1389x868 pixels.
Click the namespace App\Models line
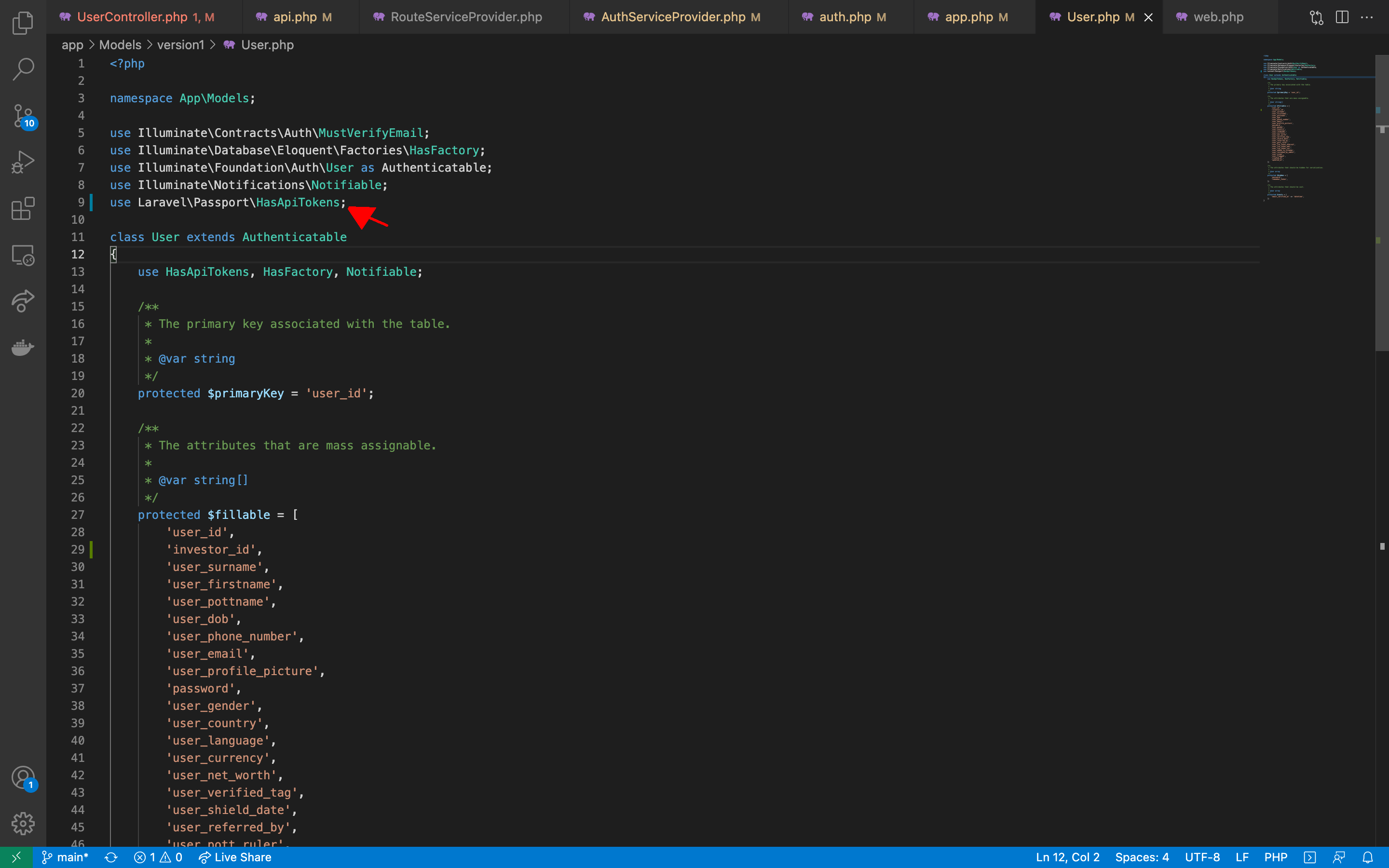(182, 98)
